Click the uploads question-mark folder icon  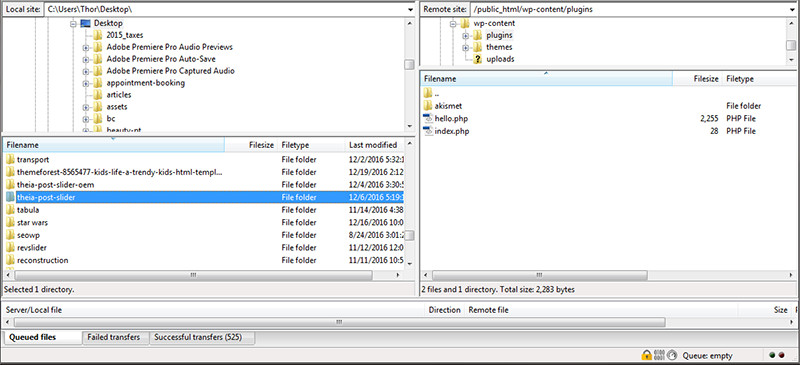478,59
